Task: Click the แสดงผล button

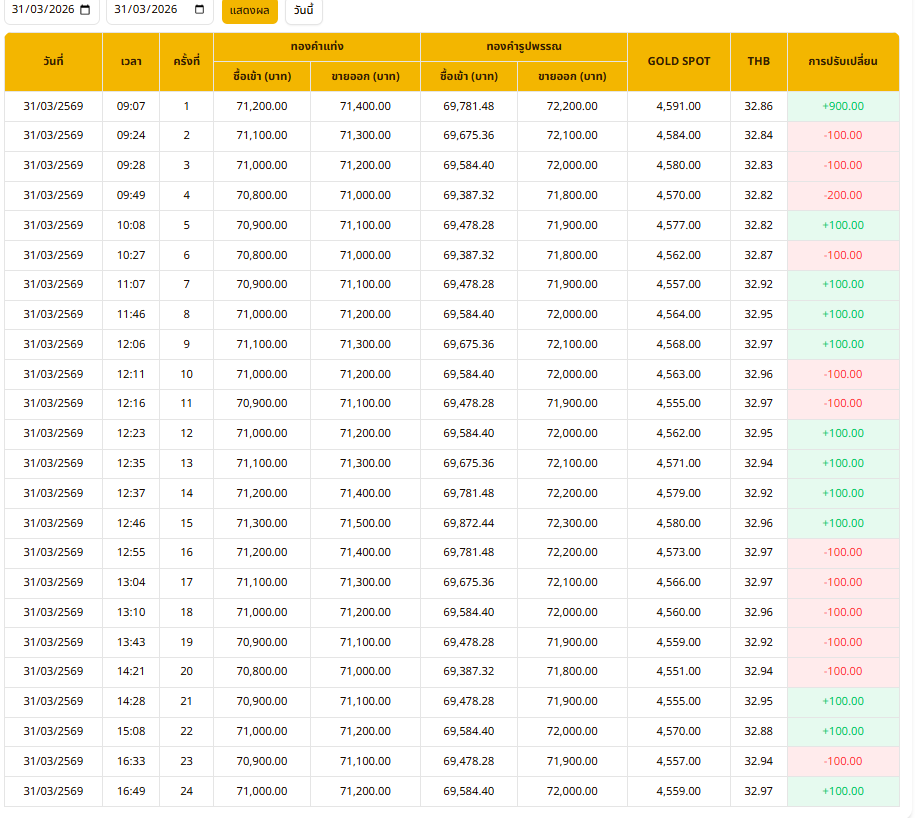Action: pyautogui.click(x=249, y=10)
